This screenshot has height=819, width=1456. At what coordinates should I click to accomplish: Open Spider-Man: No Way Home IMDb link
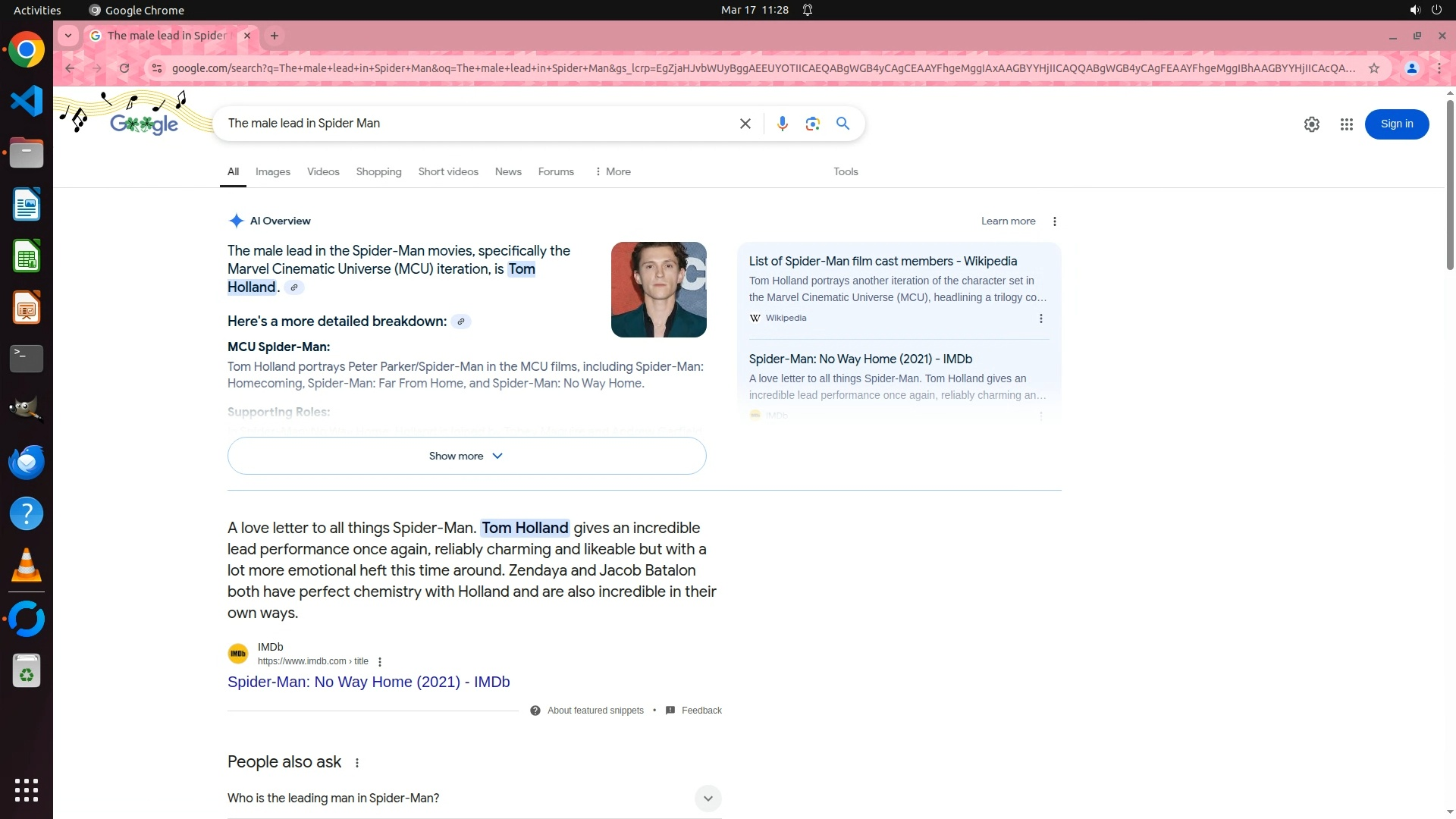pos(368,682)
